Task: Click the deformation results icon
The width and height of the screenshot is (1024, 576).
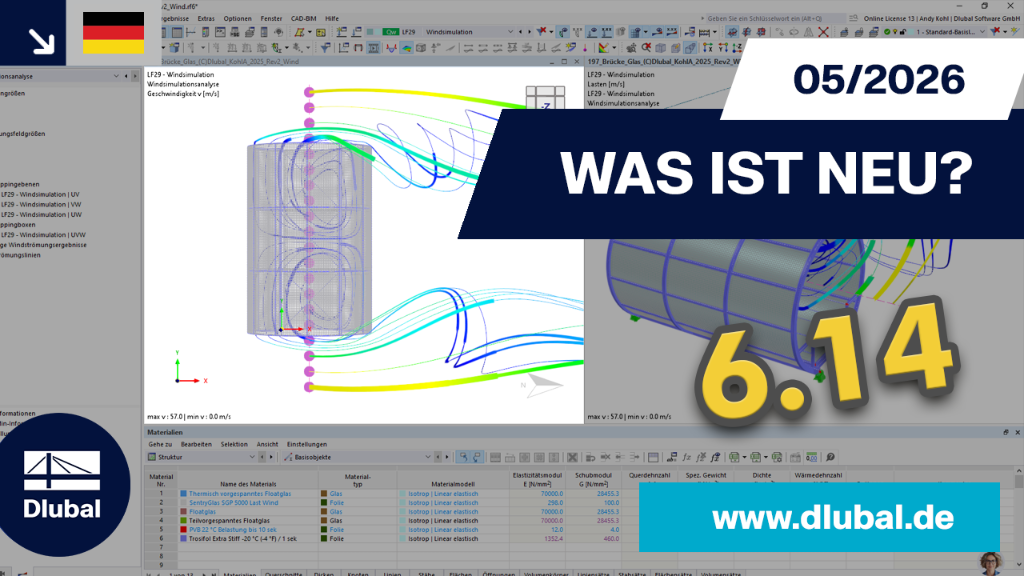Action: pos(391,48)
